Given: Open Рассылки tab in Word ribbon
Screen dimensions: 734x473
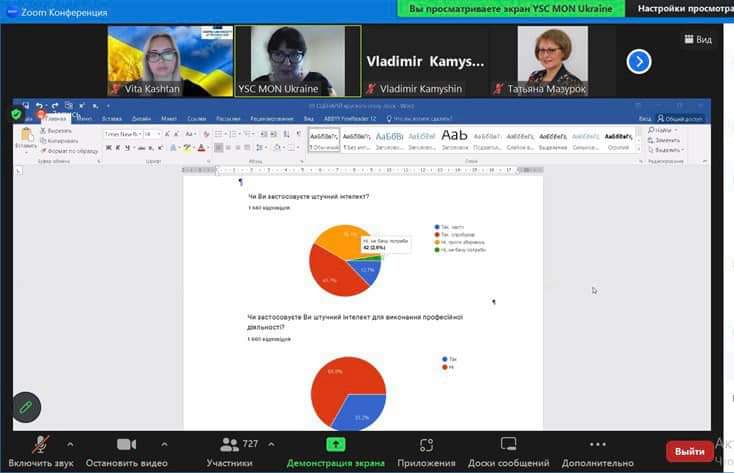Looking at the screenshot, I should coord(228,119).
